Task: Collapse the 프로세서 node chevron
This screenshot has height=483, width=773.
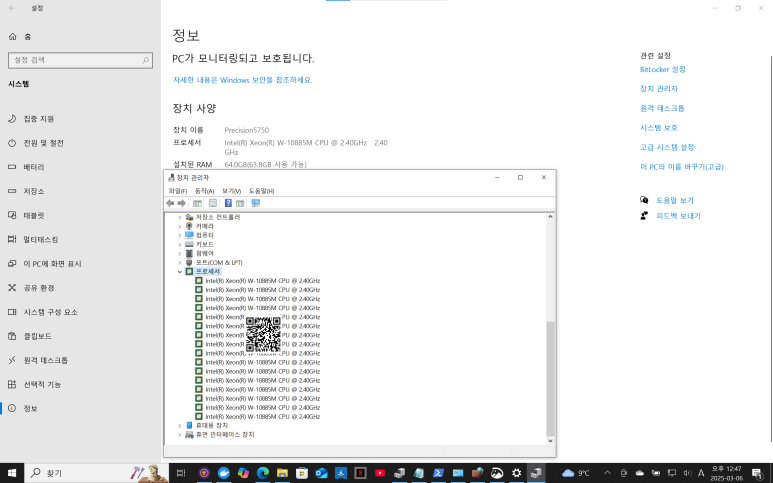Action: point(180,272)
